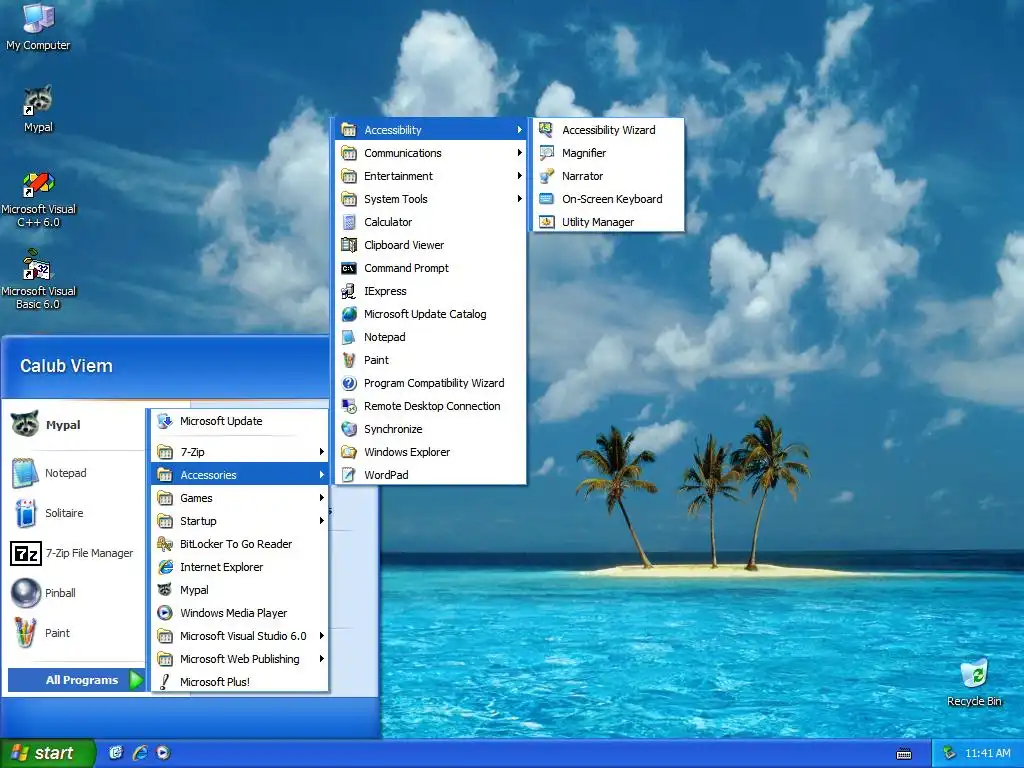This screenshot has width=1024, height=768.
Task: Open Microsoft Plus! program entry
Action: pos(240,682)
